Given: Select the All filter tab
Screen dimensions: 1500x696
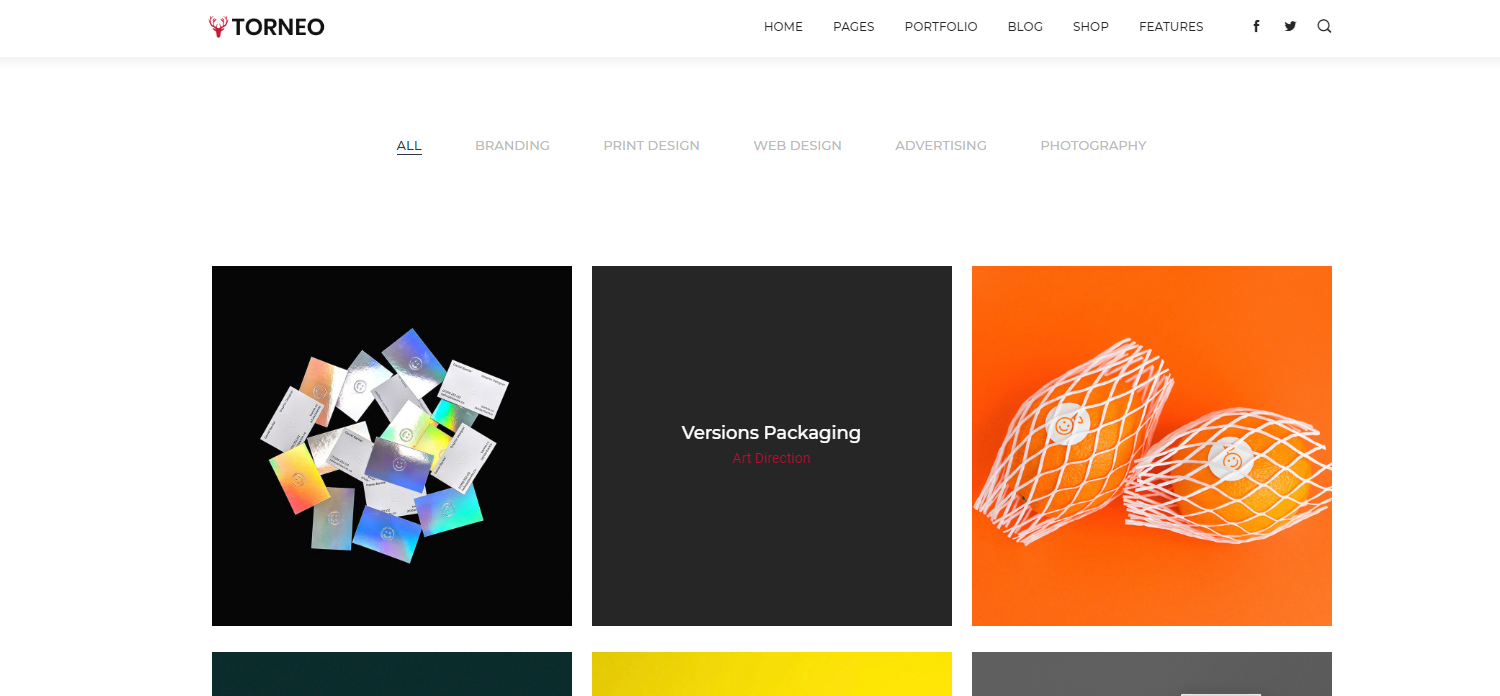Looking at the screenshot, I should pos(409,146).
